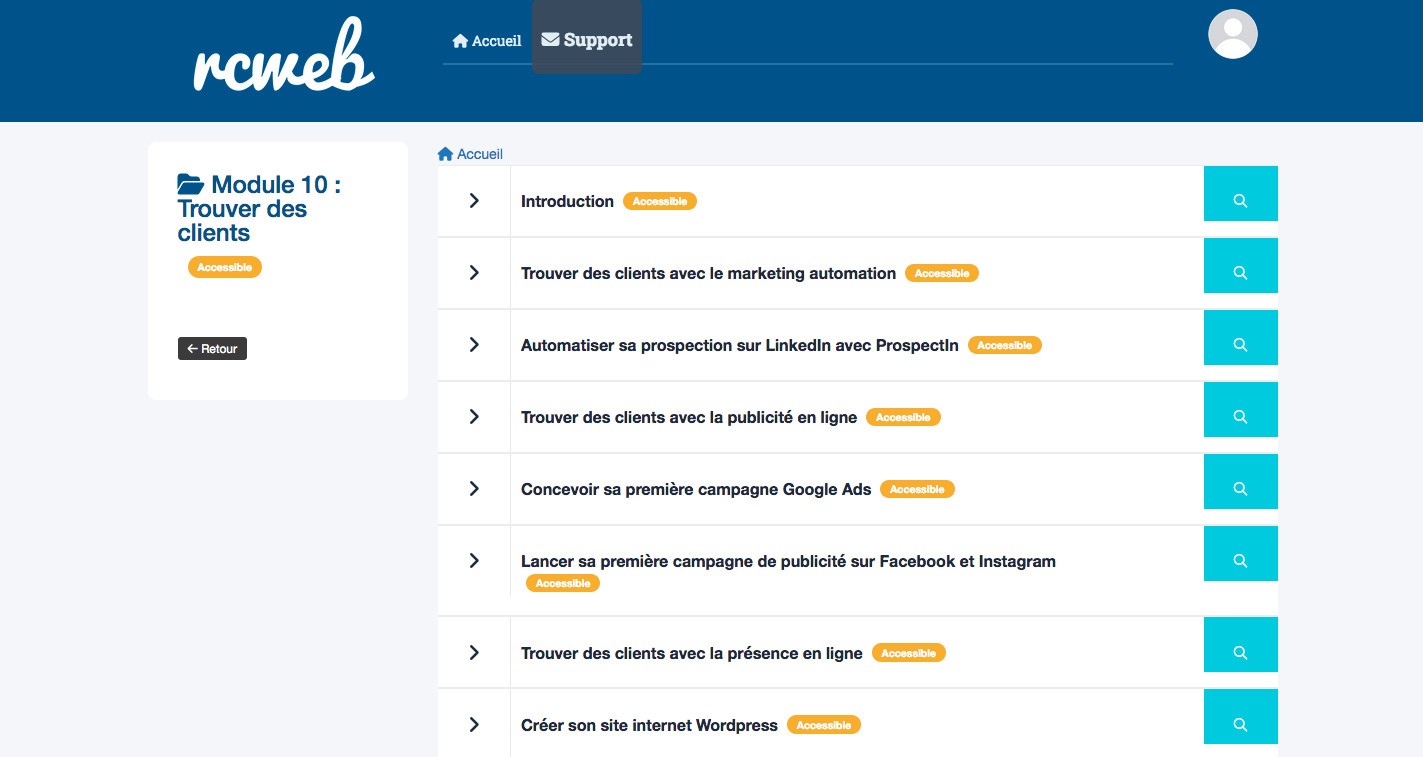Open the Introduction lesson title

pos(567,201)
